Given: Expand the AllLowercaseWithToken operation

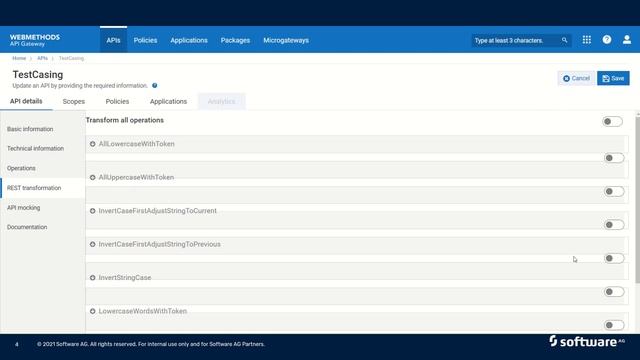Looking at the screenshot, I should pos(93,144).
